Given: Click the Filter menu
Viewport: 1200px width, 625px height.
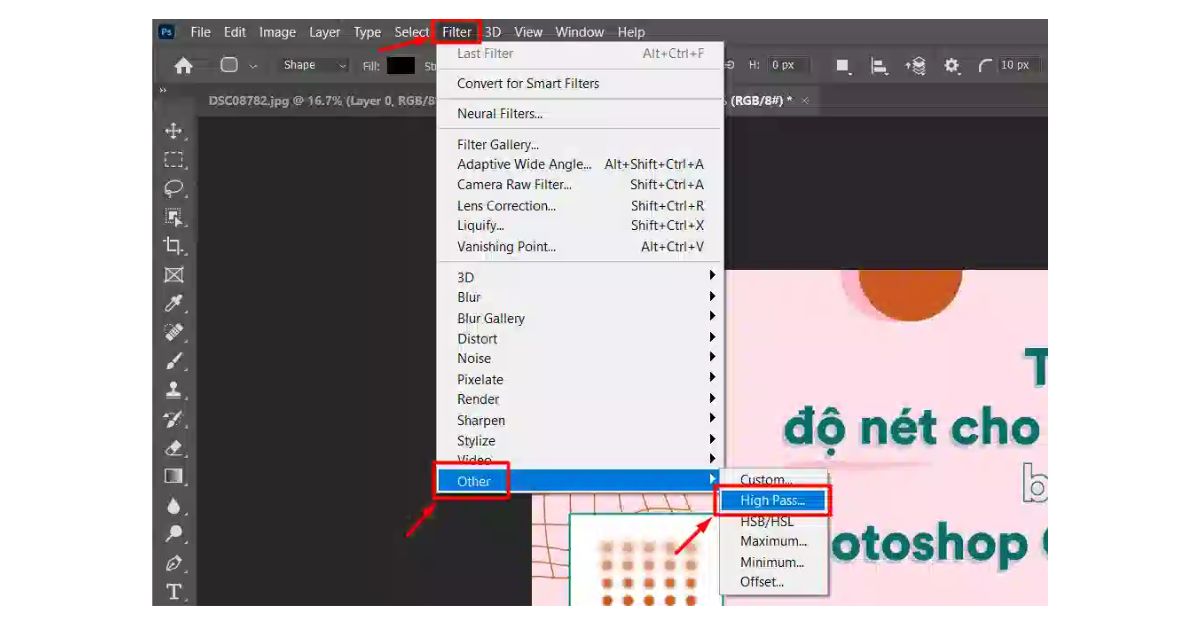Looking at the screenshot, I should (456, 32).
